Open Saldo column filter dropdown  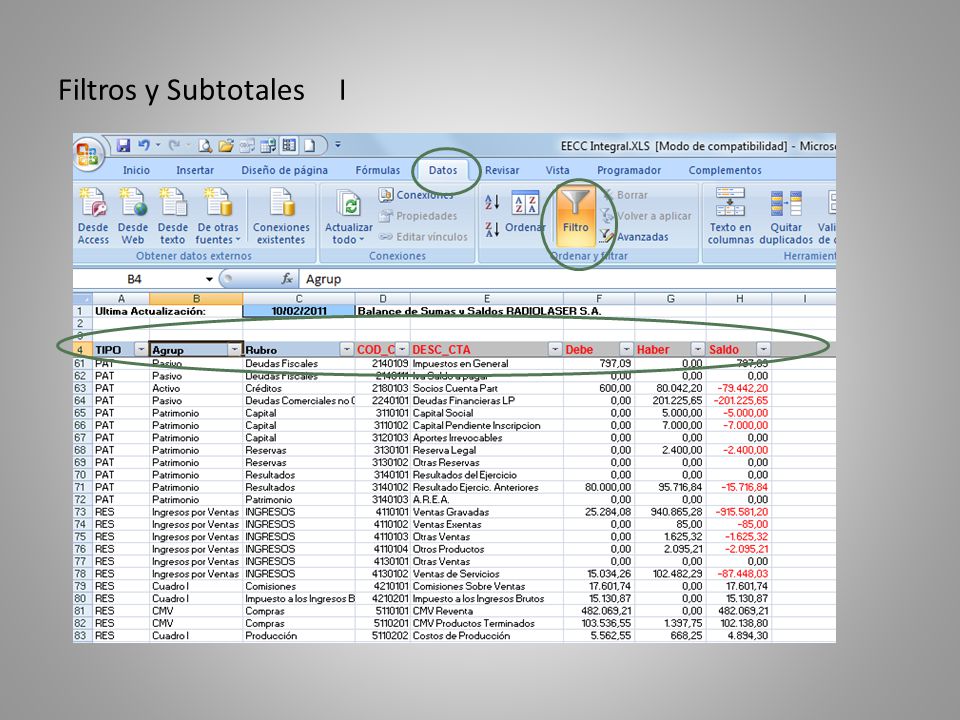tap(763, 350)
